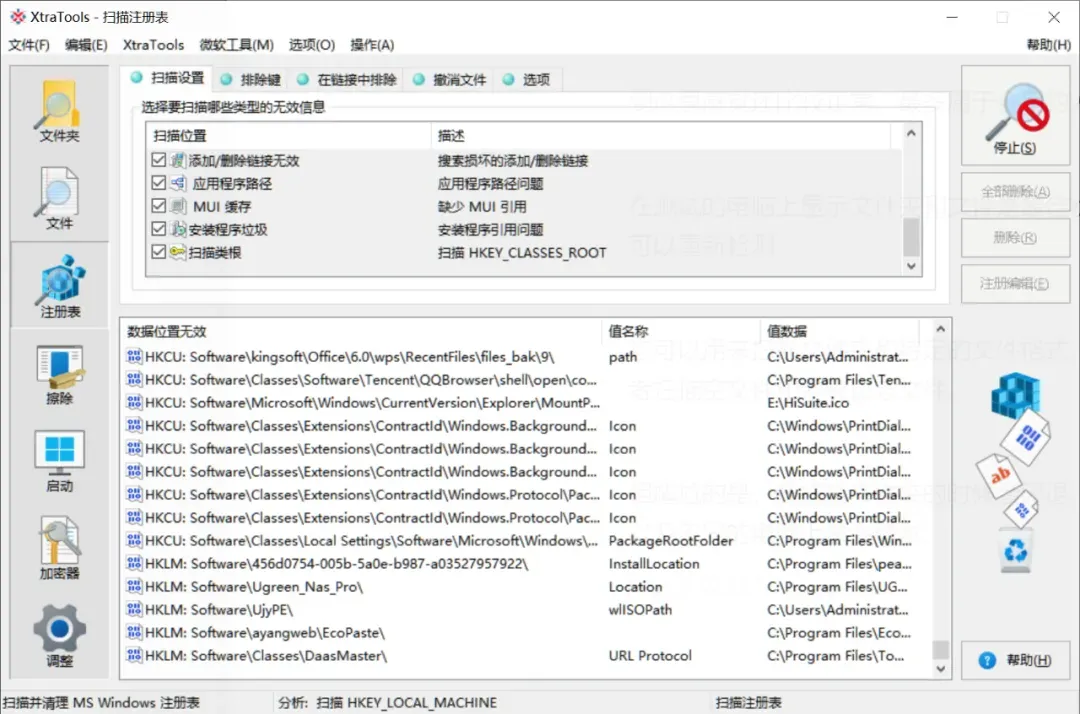The height and width of the screenshot is (714, 1080).
Task: Click icon of 应用程序路径 row
Action: (178, 183)
